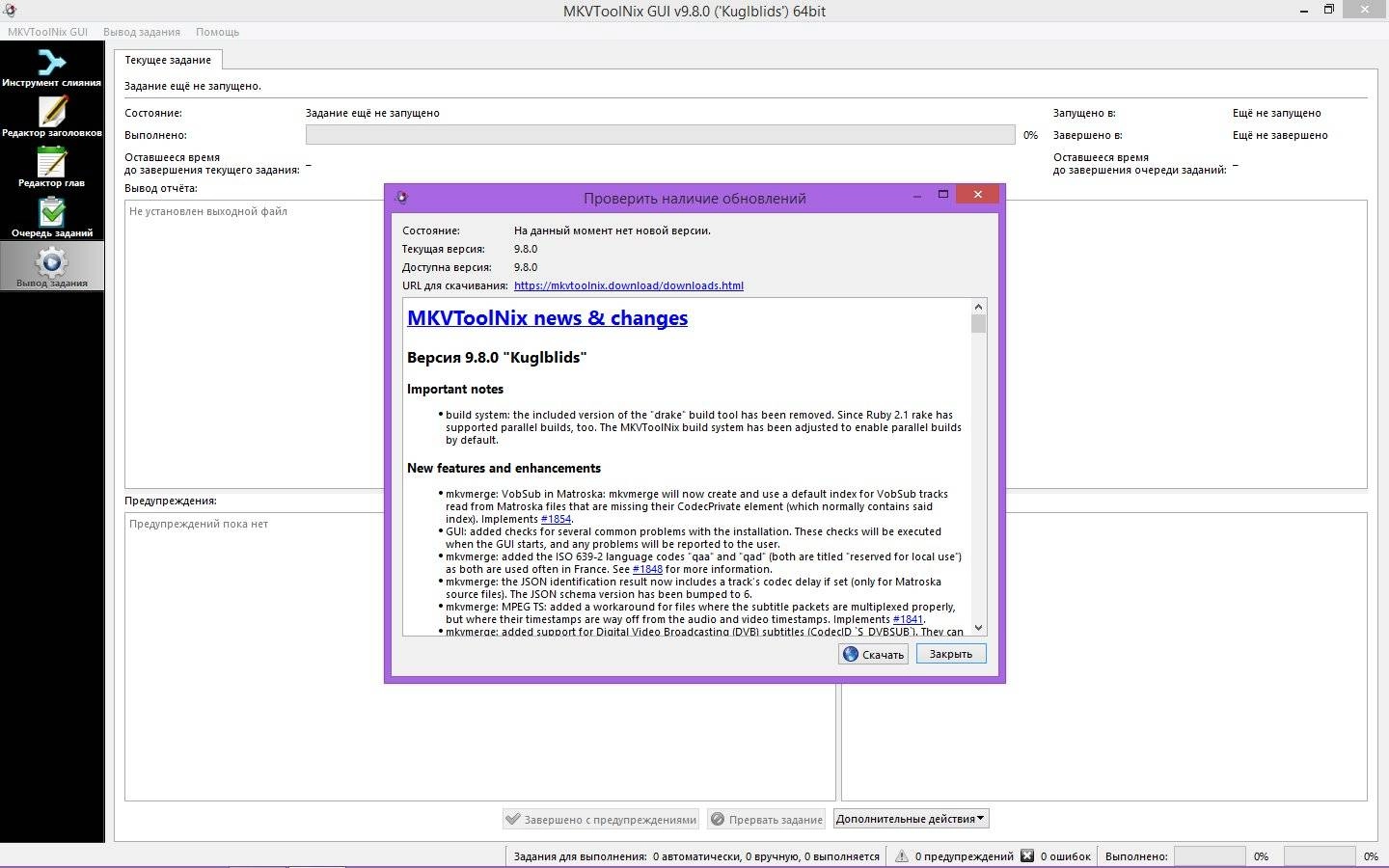This screenshot has width=1389, height=868.
Task: Click the Закрыть button in the dialog
Action: (951, 654)
